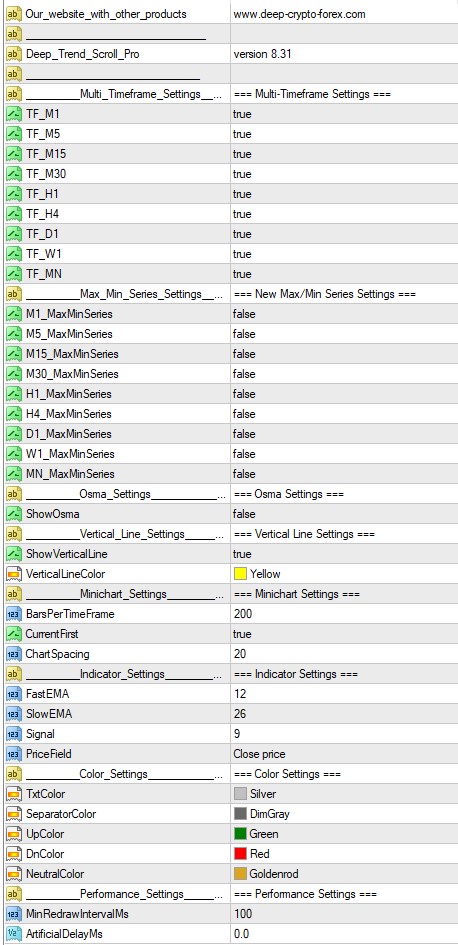Click the color icon beside TxtColor
Image resolution: width=458 pixels, height=945 pixels.
click(x=13, y=794)
